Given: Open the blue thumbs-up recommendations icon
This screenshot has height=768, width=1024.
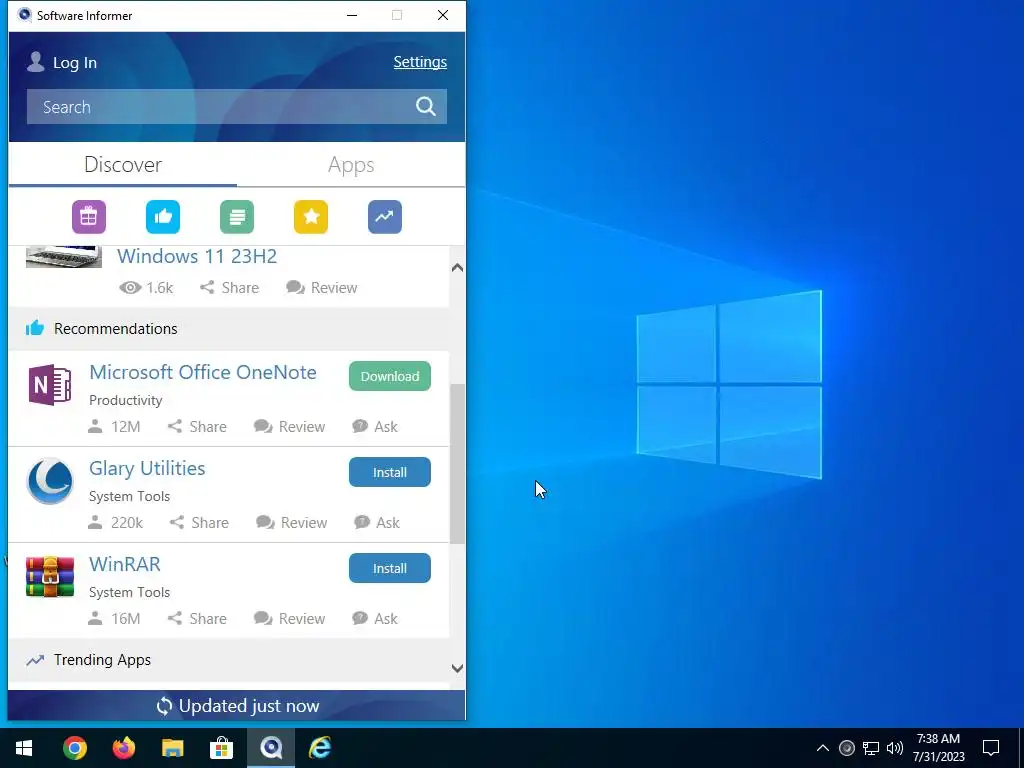Looking at the screenshot, I should [x=163, y=217].
